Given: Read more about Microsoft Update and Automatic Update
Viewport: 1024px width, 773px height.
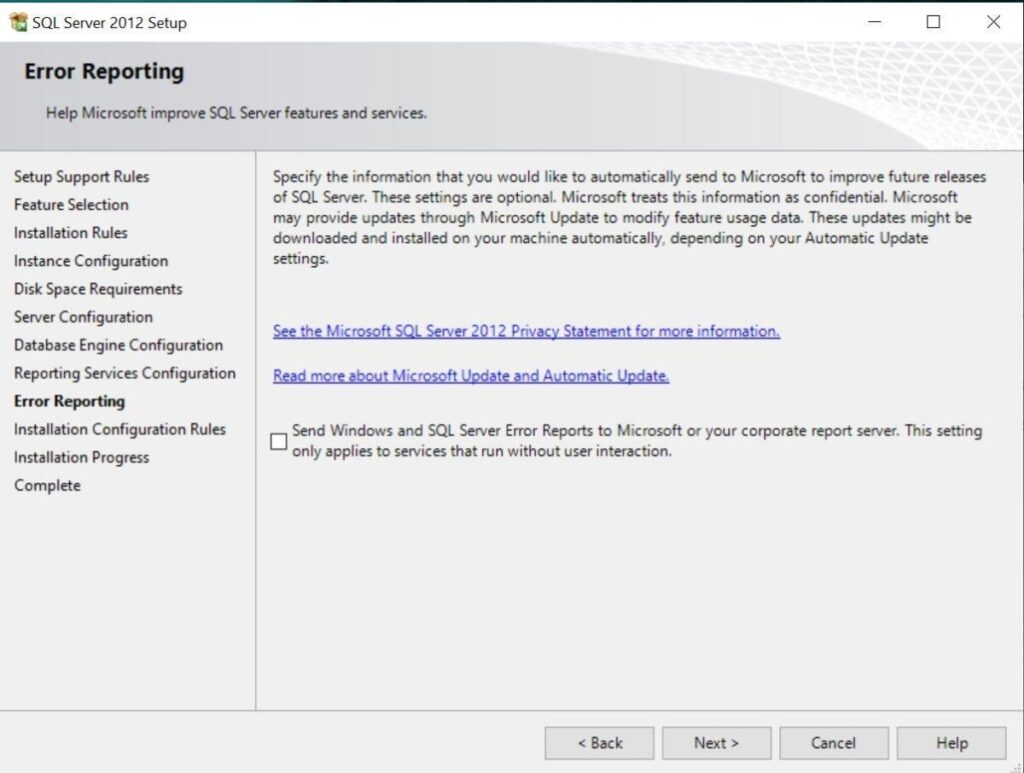Looking at the screenshot, I should pos(471,375).
